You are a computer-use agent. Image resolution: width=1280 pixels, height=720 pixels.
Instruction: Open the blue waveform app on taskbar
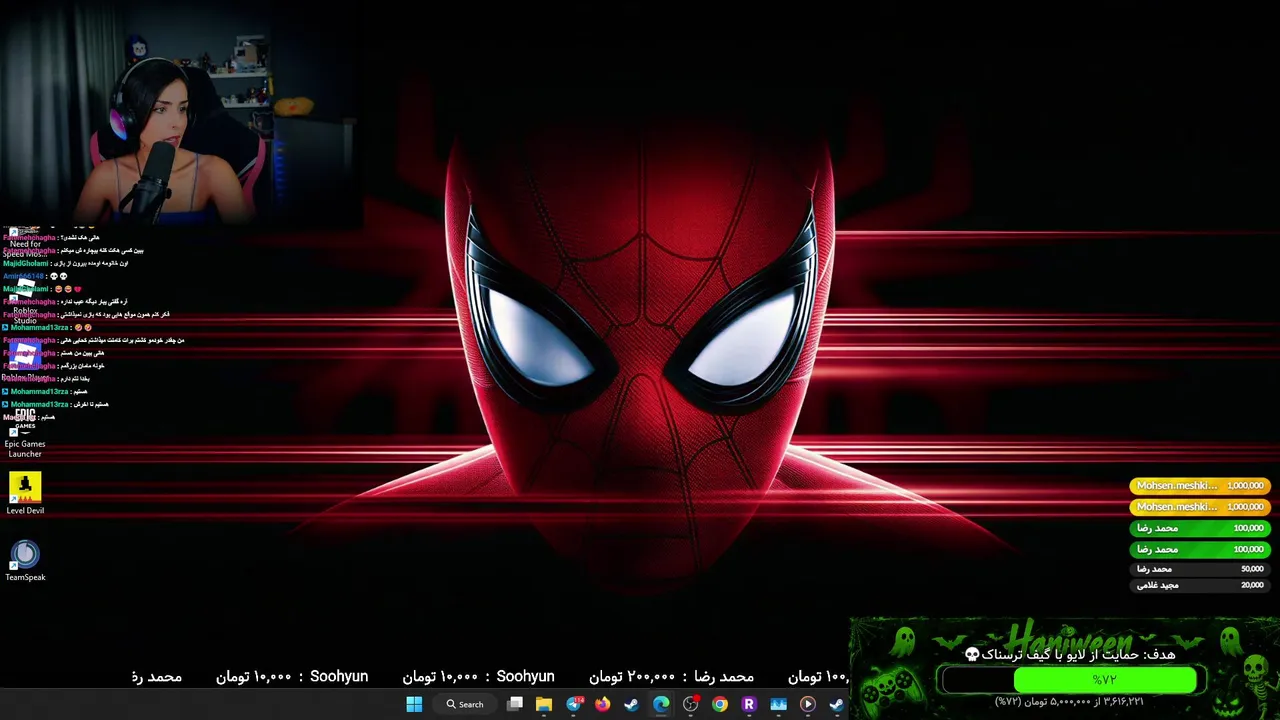778,704
